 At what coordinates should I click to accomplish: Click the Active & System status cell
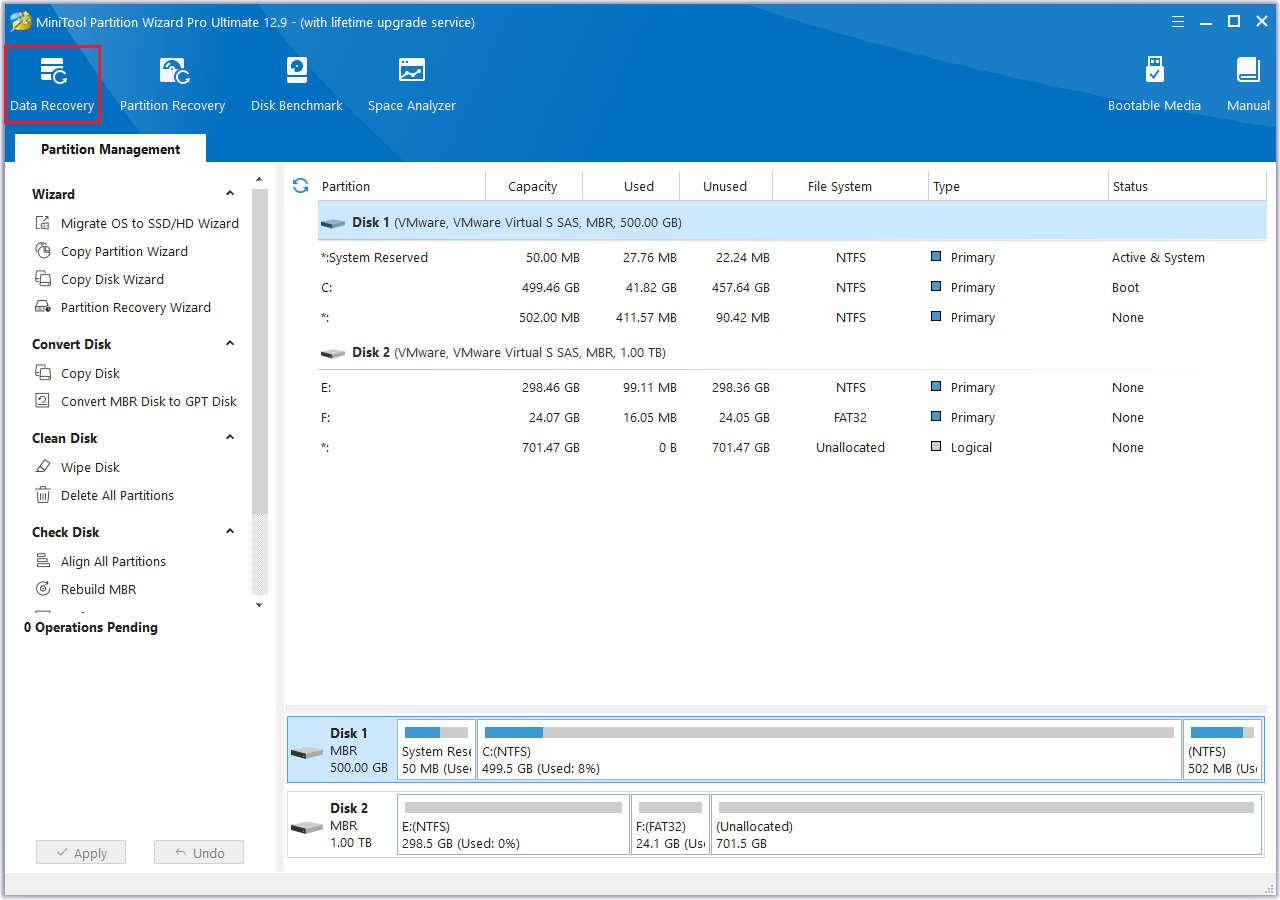point(1158,257)
